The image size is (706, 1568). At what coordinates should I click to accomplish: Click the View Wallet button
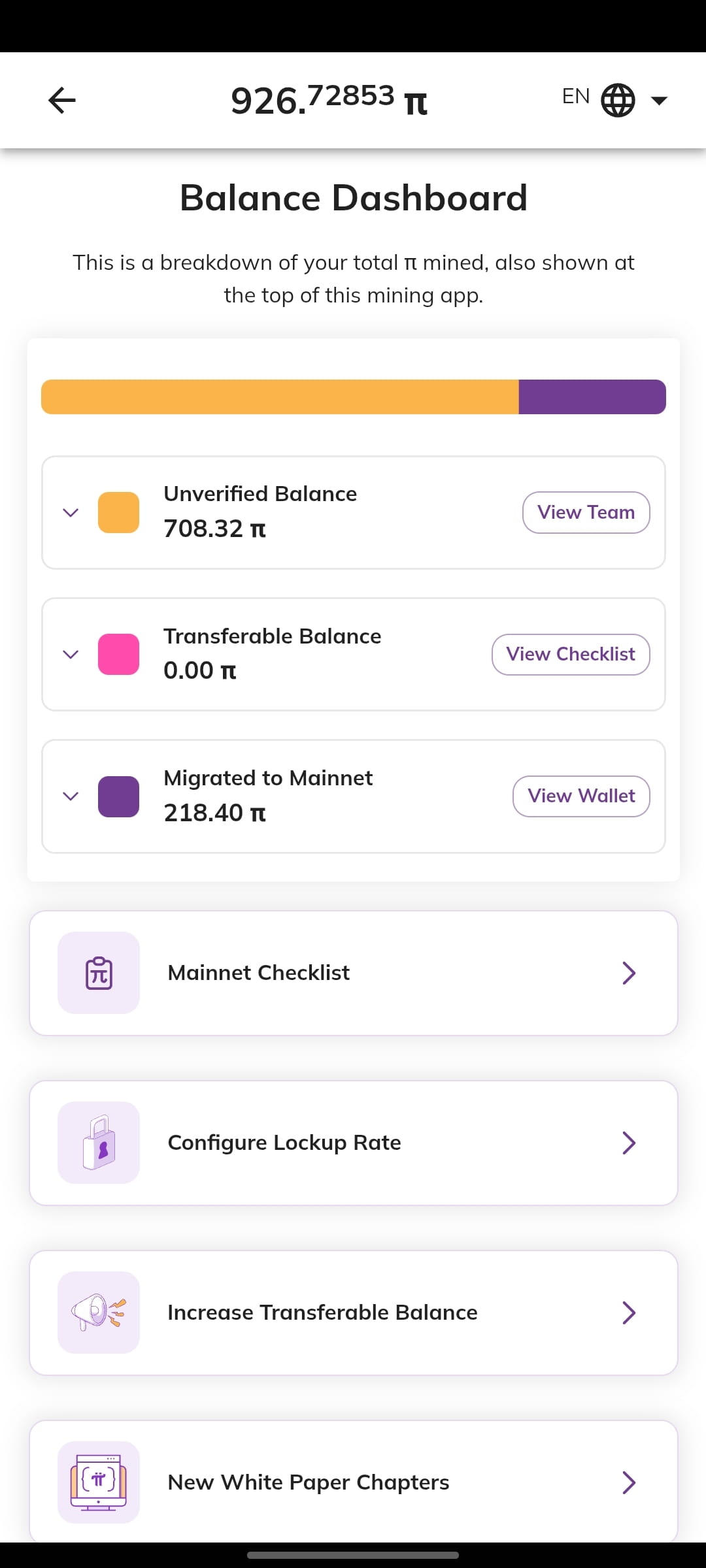point(581,796)
